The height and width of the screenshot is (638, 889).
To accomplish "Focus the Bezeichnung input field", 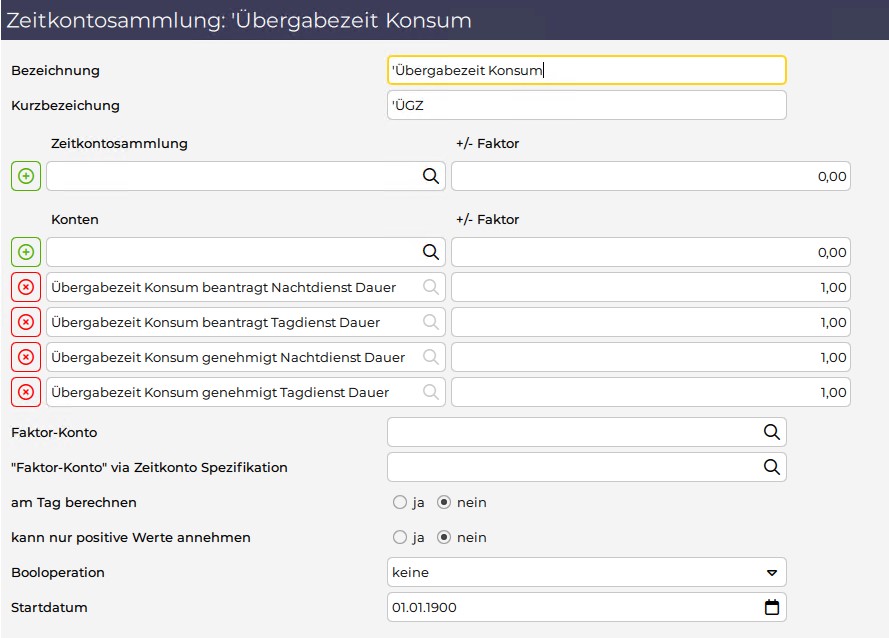I will coord(587,70).
